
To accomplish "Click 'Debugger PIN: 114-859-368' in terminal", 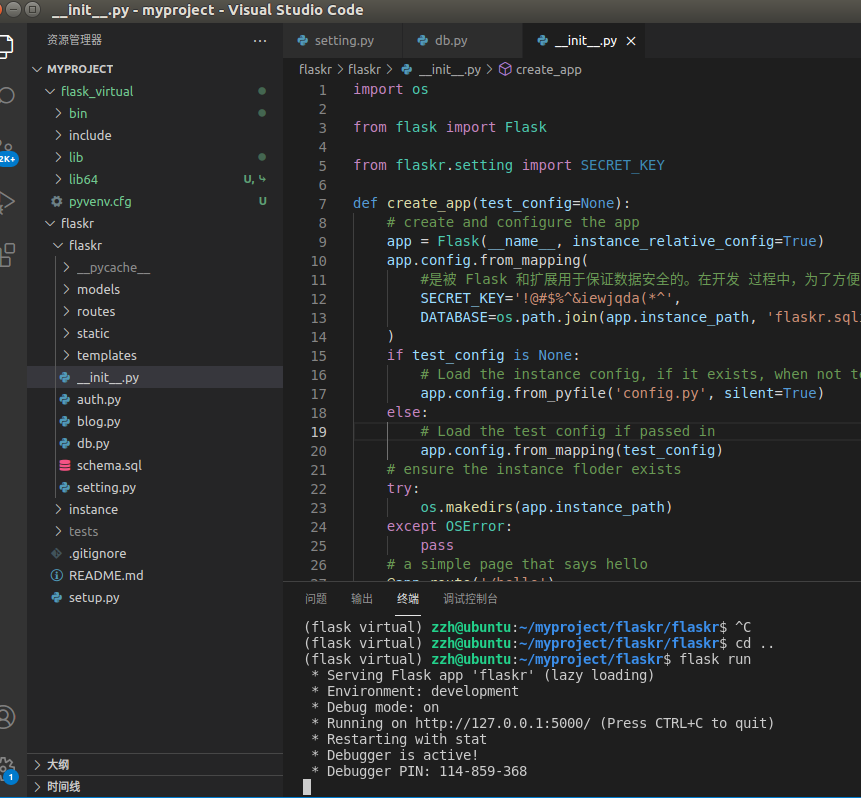I will tap(427, 771).
